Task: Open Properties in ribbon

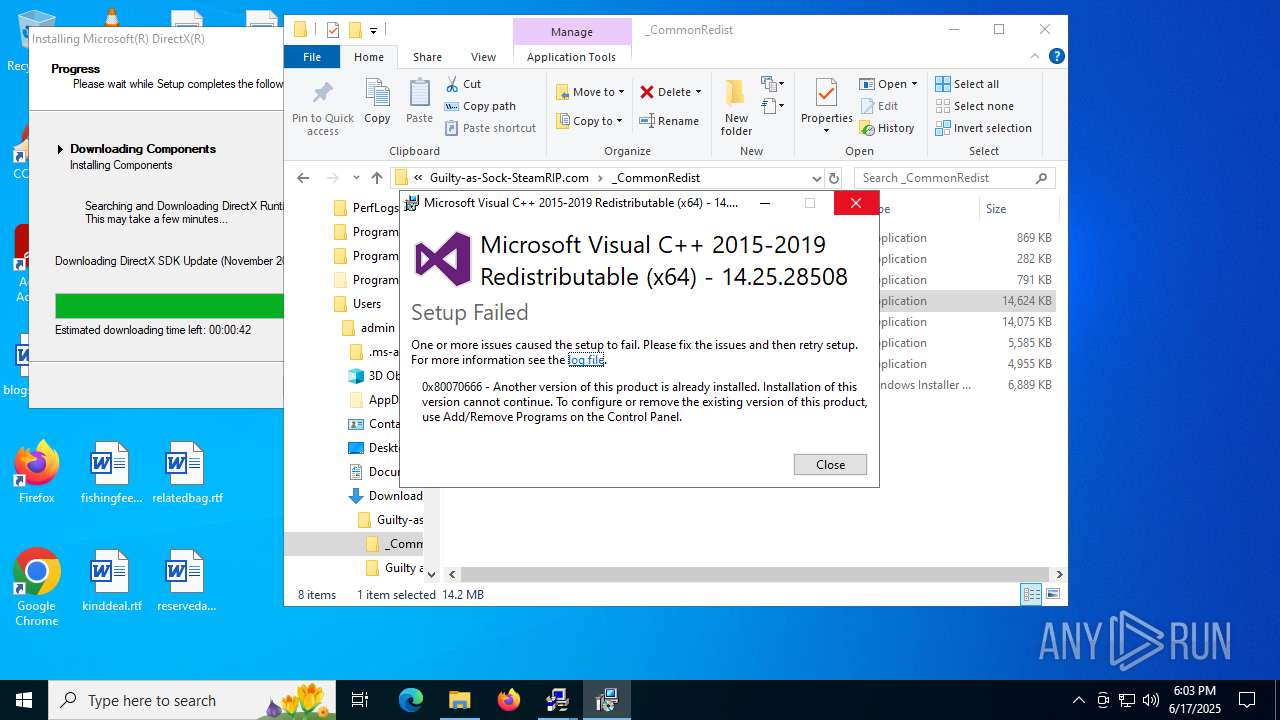Action: (x=826, y=106)
